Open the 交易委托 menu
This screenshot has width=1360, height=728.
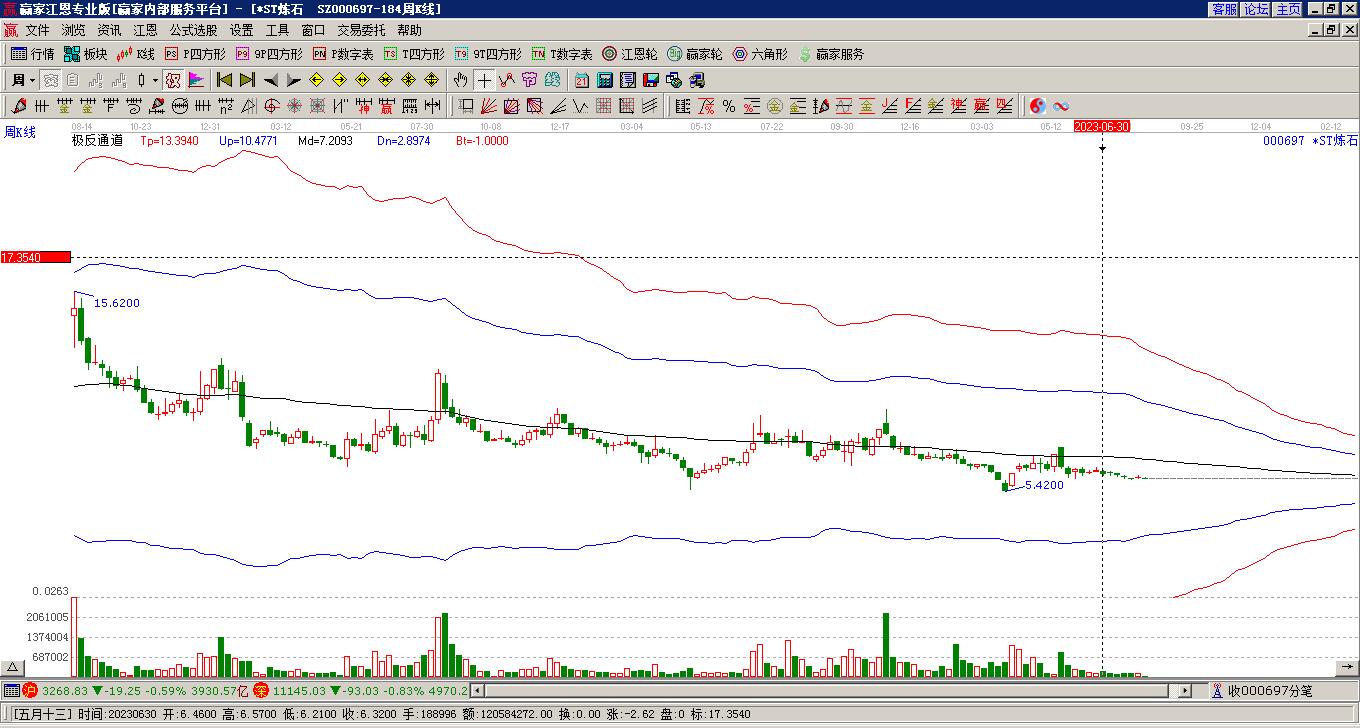tap(361, 31)
